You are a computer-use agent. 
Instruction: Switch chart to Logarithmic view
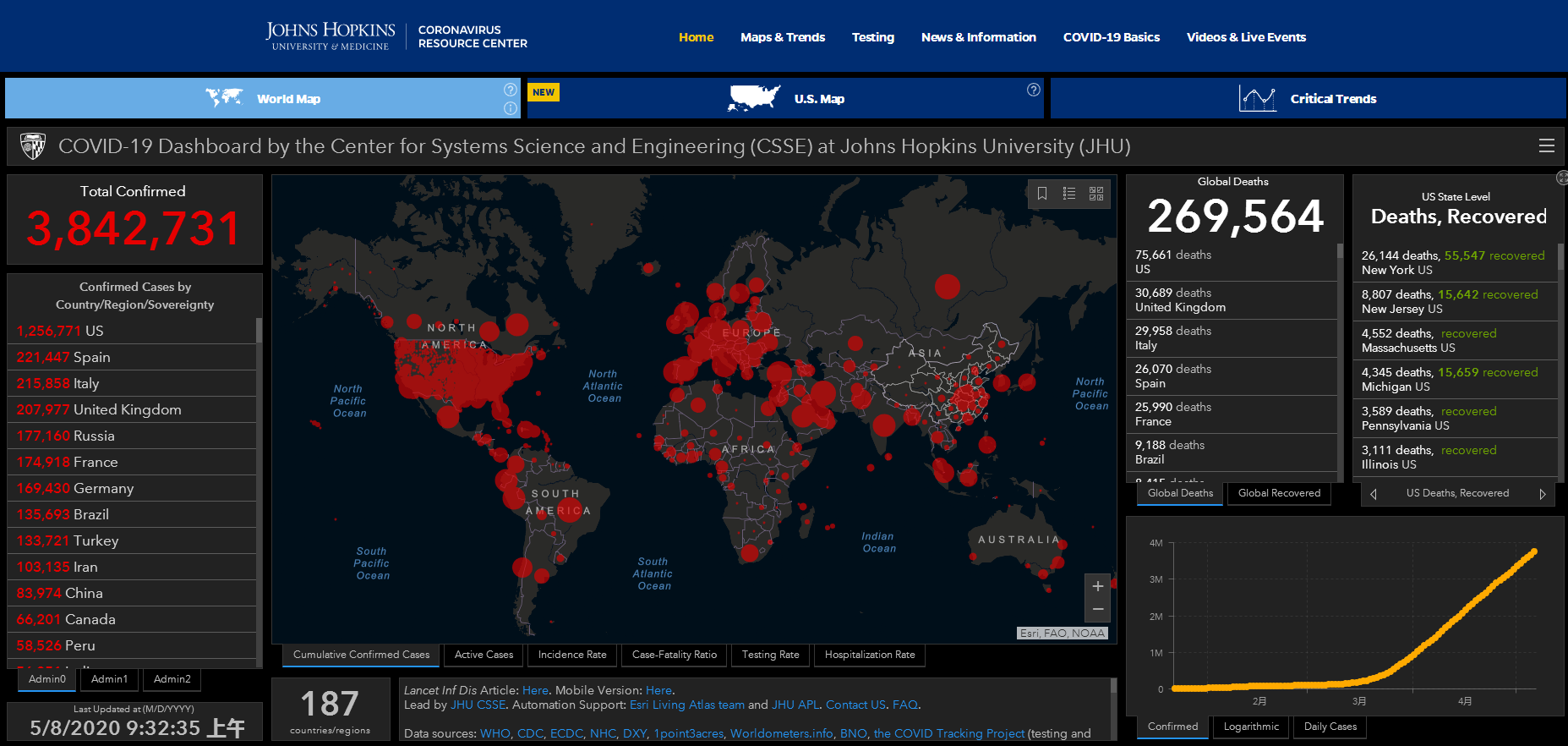point(1251,727)
